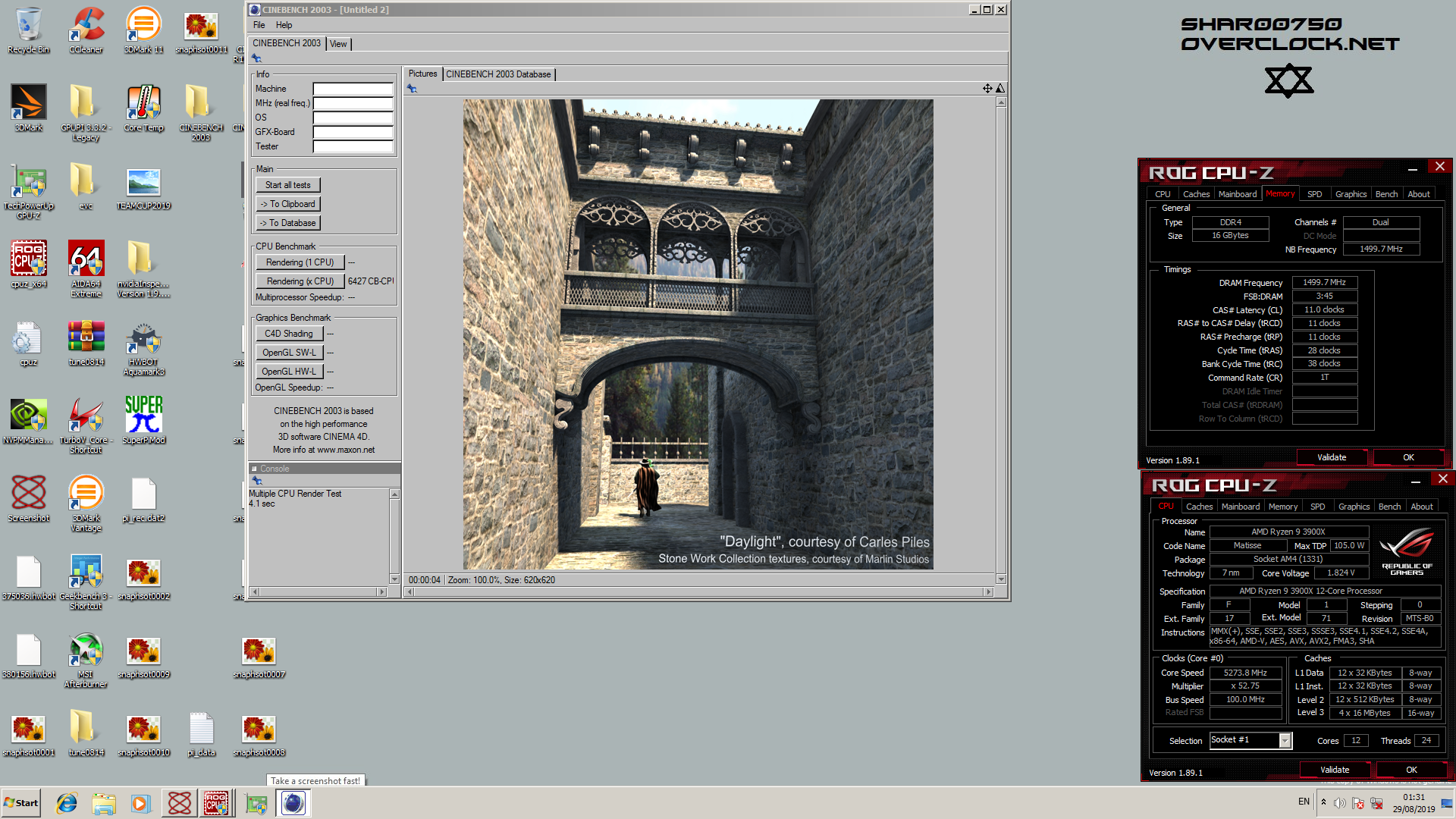Select the CINEBENCH 2003 Database tab
This screenshot has height=819, width=1456.
click(498, 74)
